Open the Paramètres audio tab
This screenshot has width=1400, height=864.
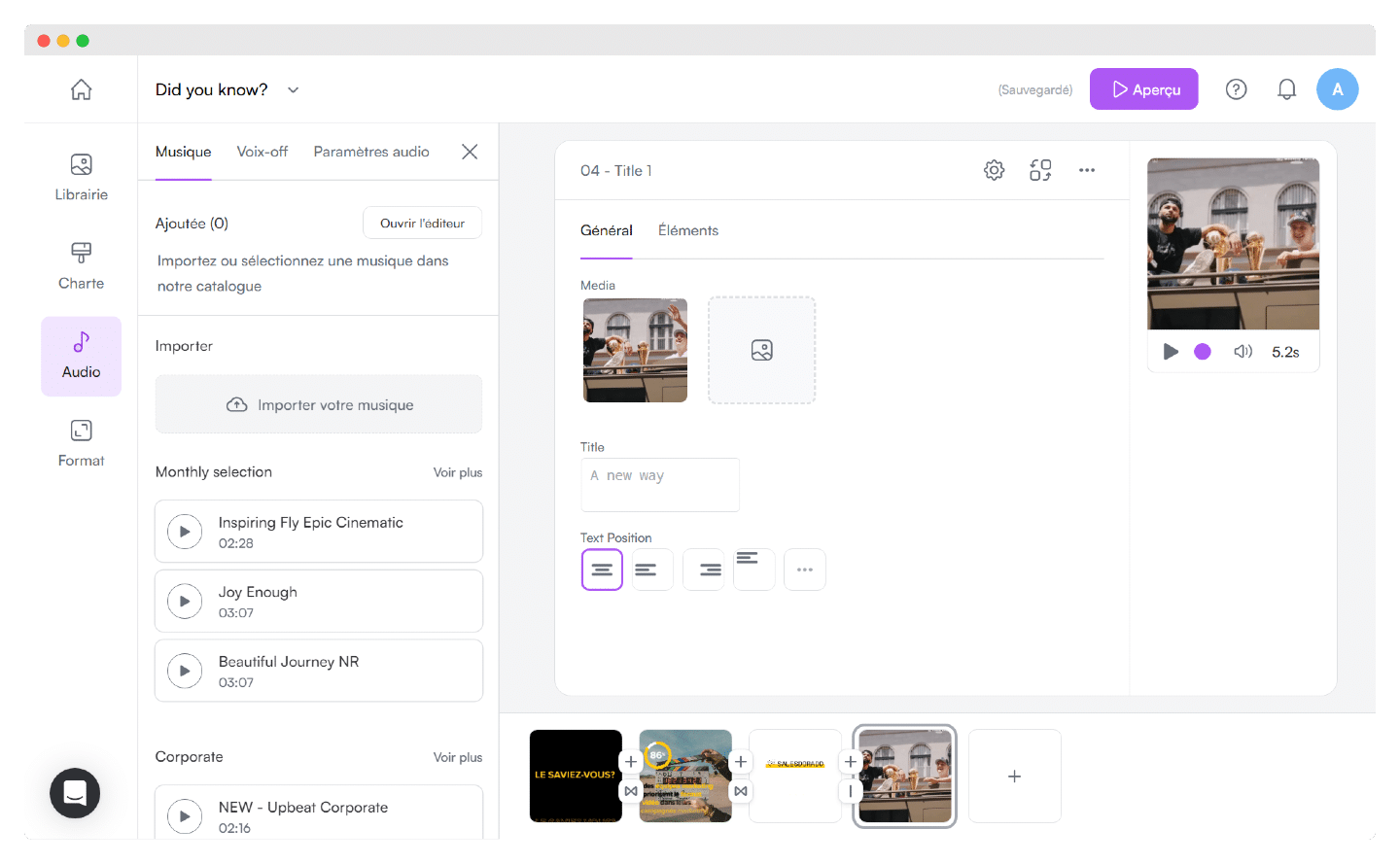371,152
